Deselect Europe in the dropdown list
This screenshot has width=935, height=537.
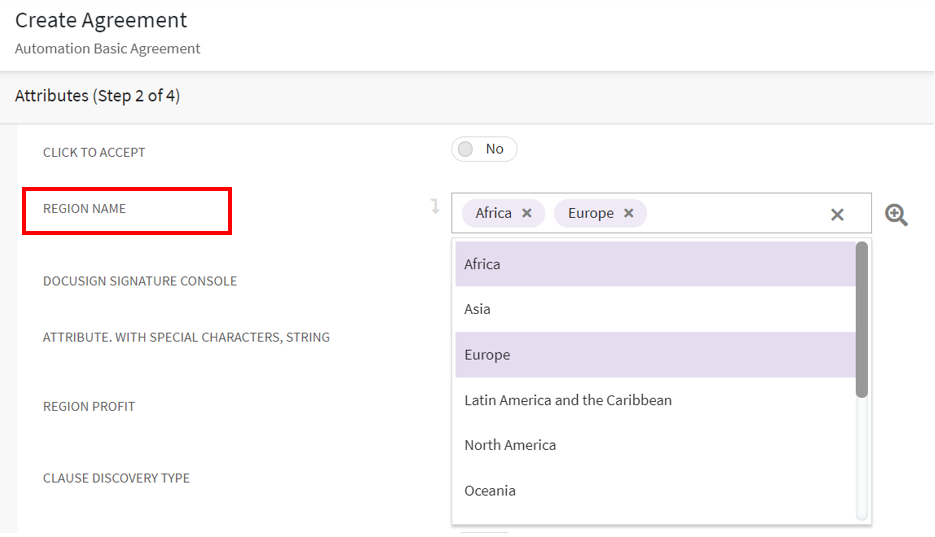tap(655, 355)
